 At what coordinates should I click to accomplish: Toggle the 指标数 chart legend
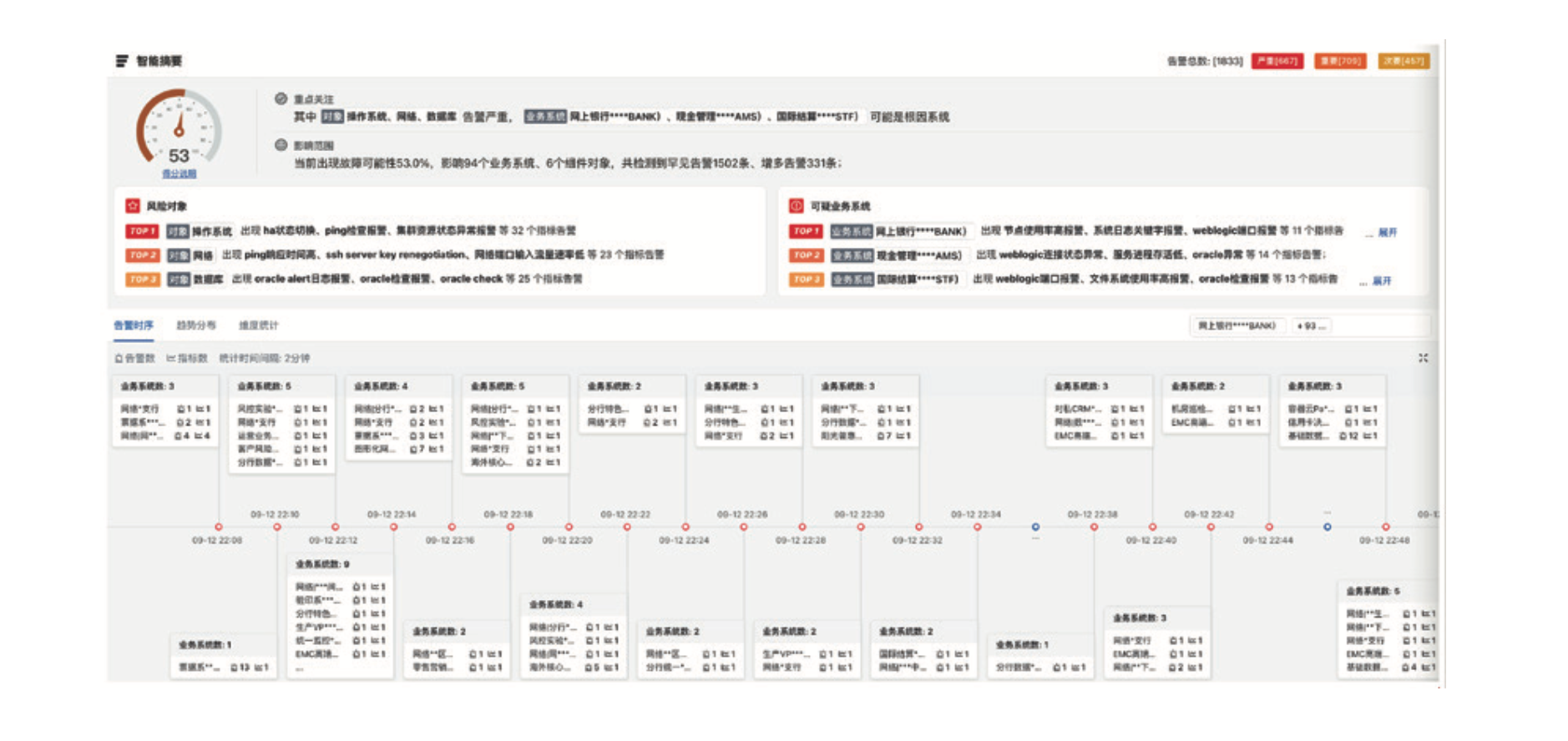[x=187, y=358]
